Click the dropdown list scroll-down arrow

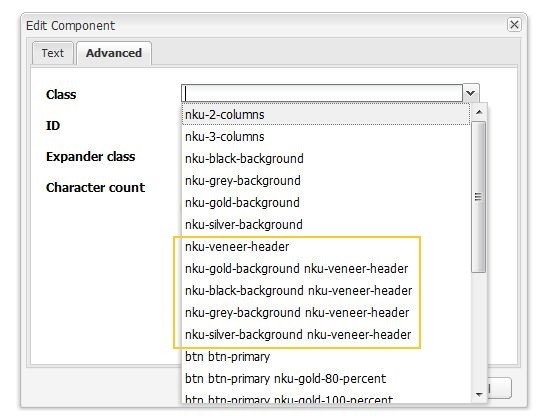click(x=479, y=395)
